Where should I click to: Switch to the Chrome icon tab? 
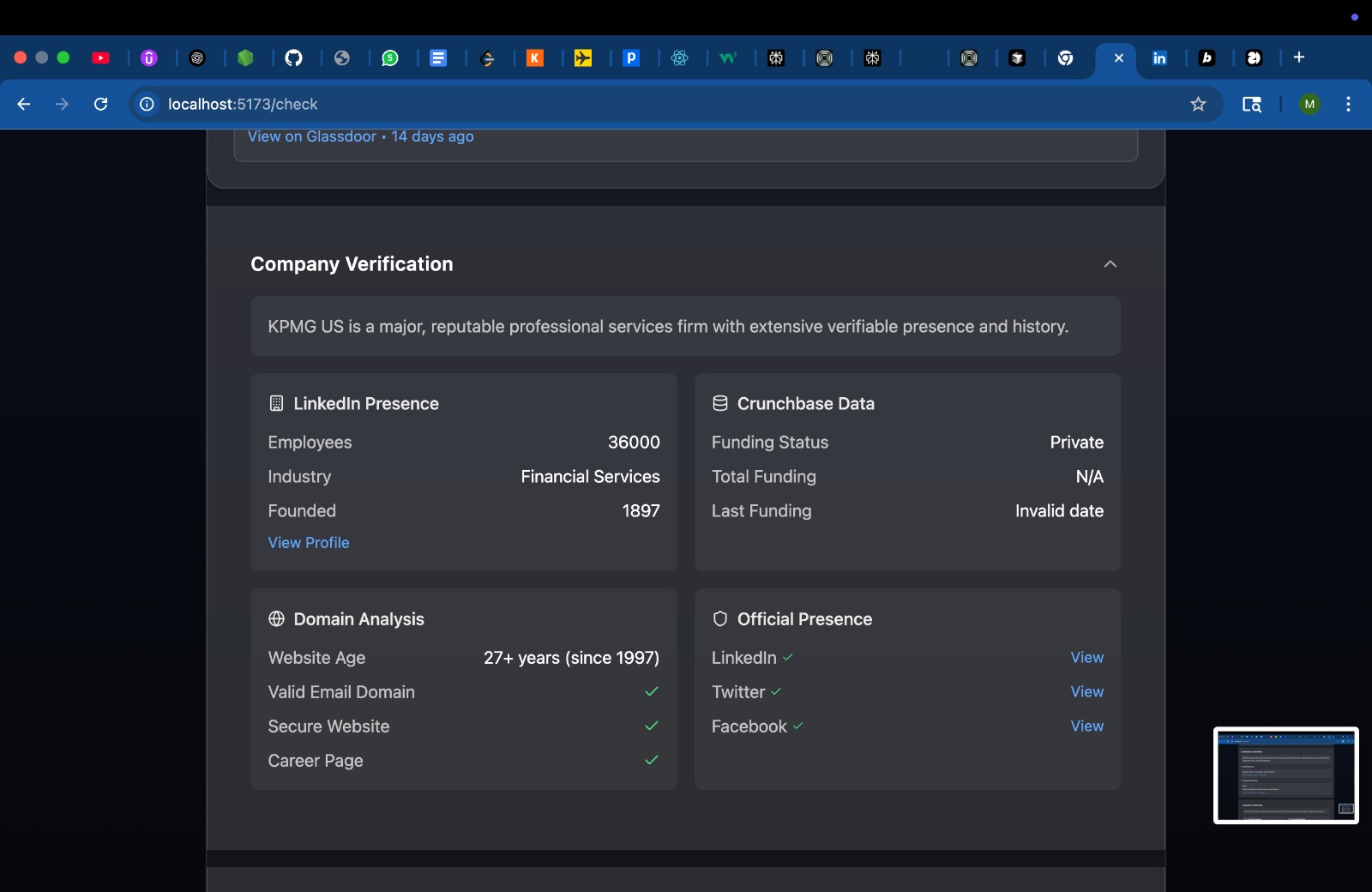pos(1066,58)
